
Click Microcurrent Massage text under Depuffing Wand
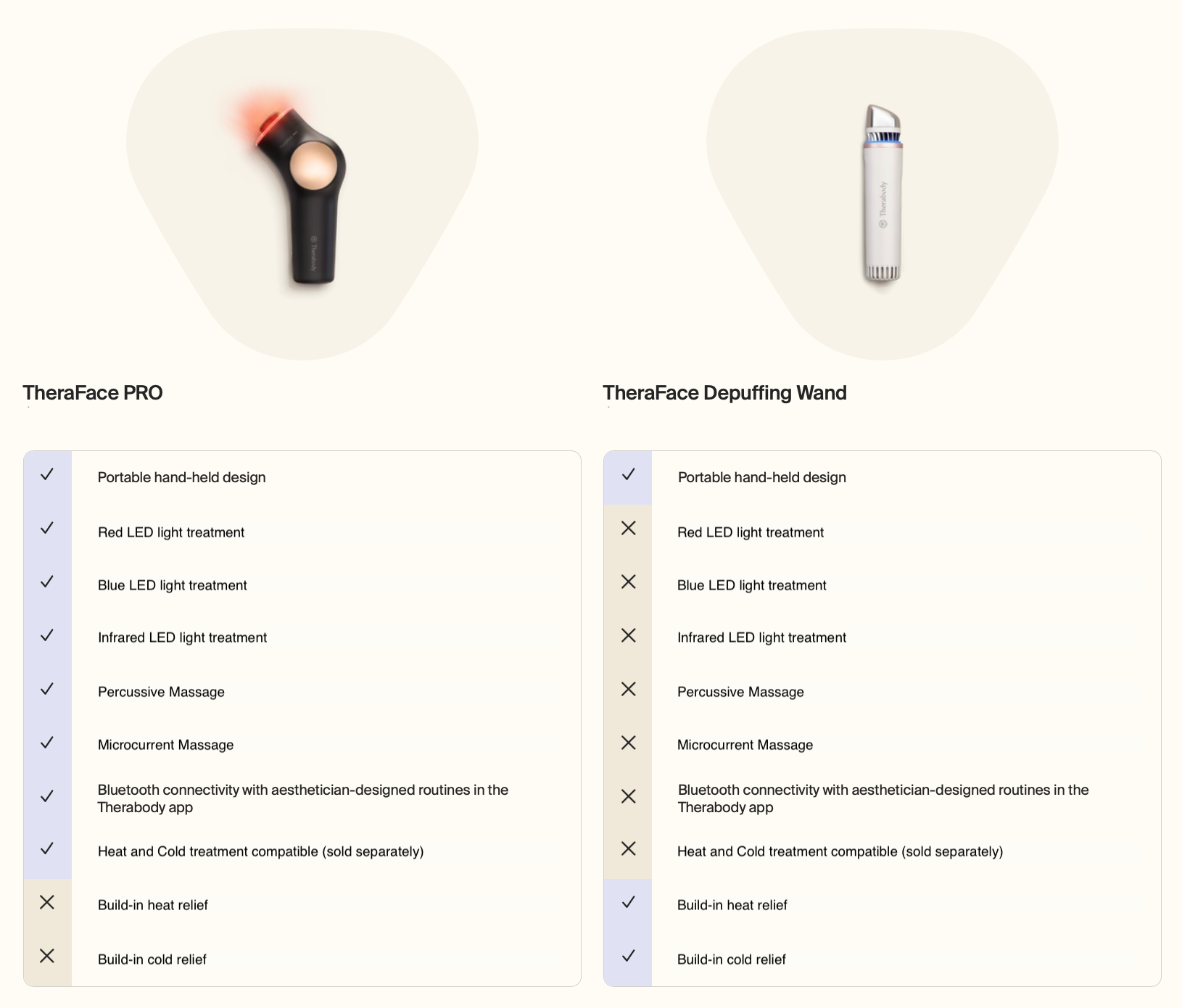(745, 745)
